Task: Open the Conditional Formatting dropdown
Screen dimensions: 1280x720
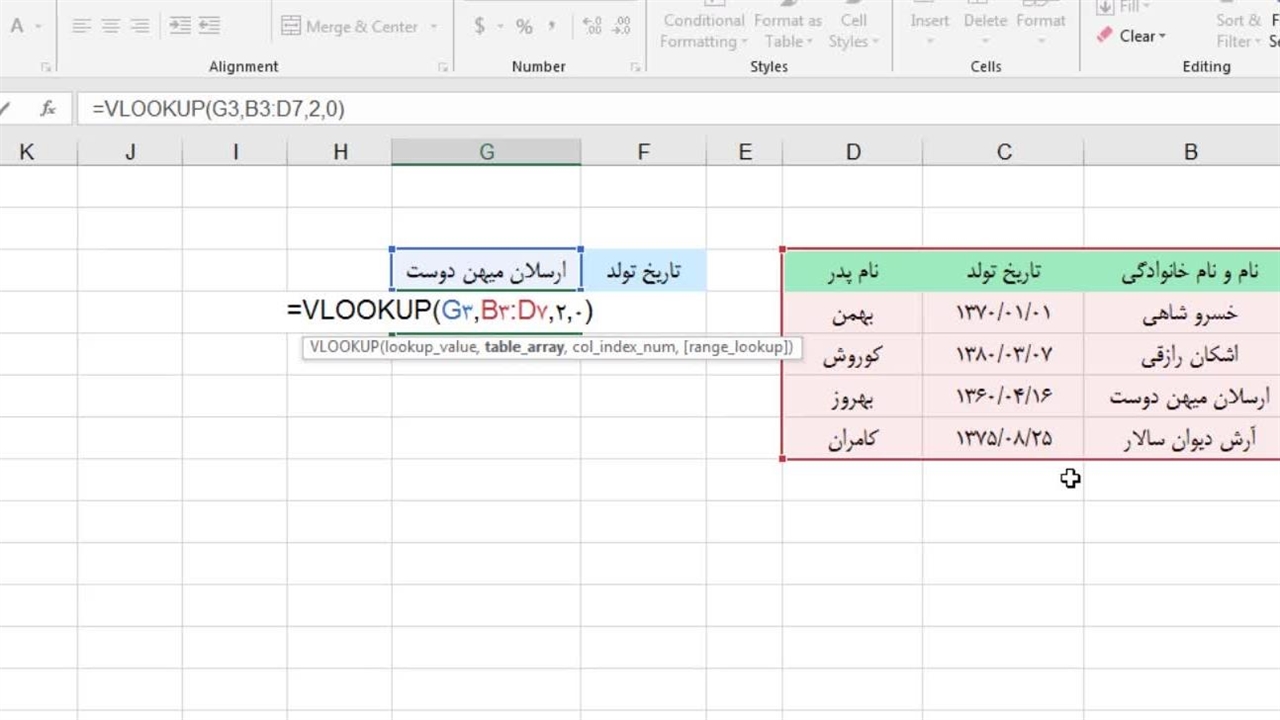Action: (x=703, y=31)
